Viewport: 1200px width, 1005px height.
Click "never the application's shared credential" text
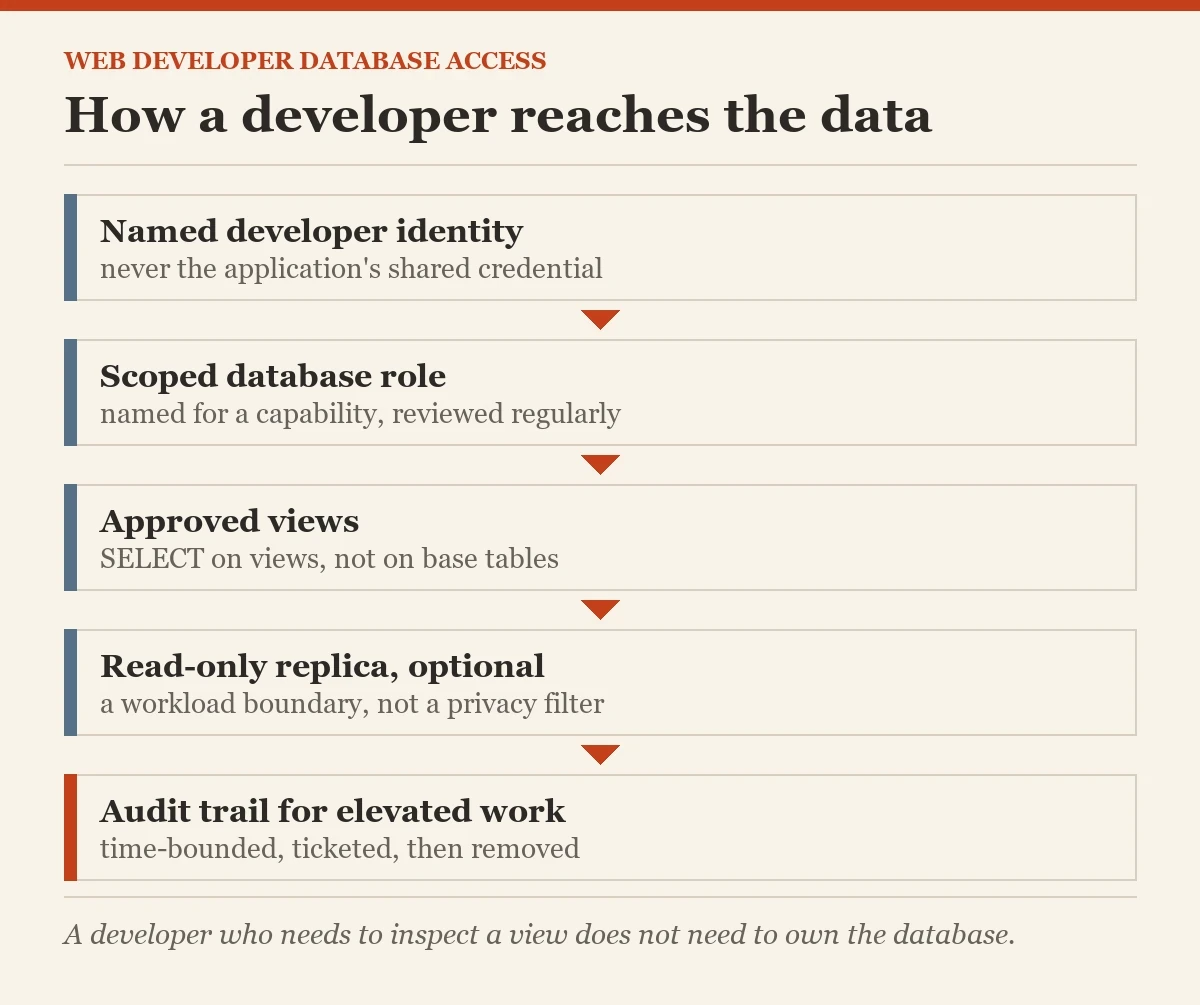(x=351, y=269)
